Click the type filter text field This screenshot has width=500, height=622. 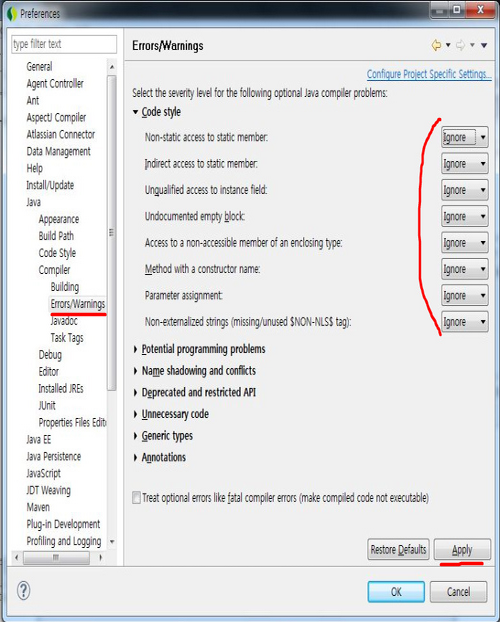(64, 44)
